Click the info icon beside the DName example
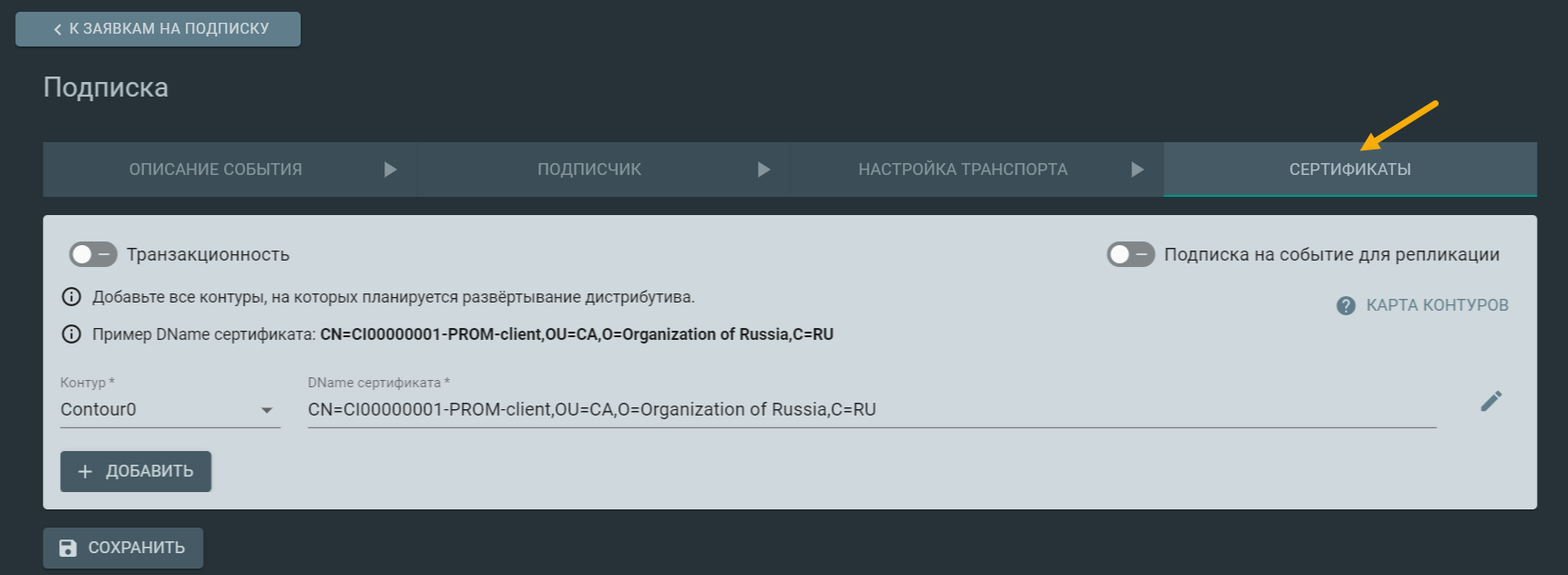The width and height of the screenshot is (1568, 575). click(71, 334)
